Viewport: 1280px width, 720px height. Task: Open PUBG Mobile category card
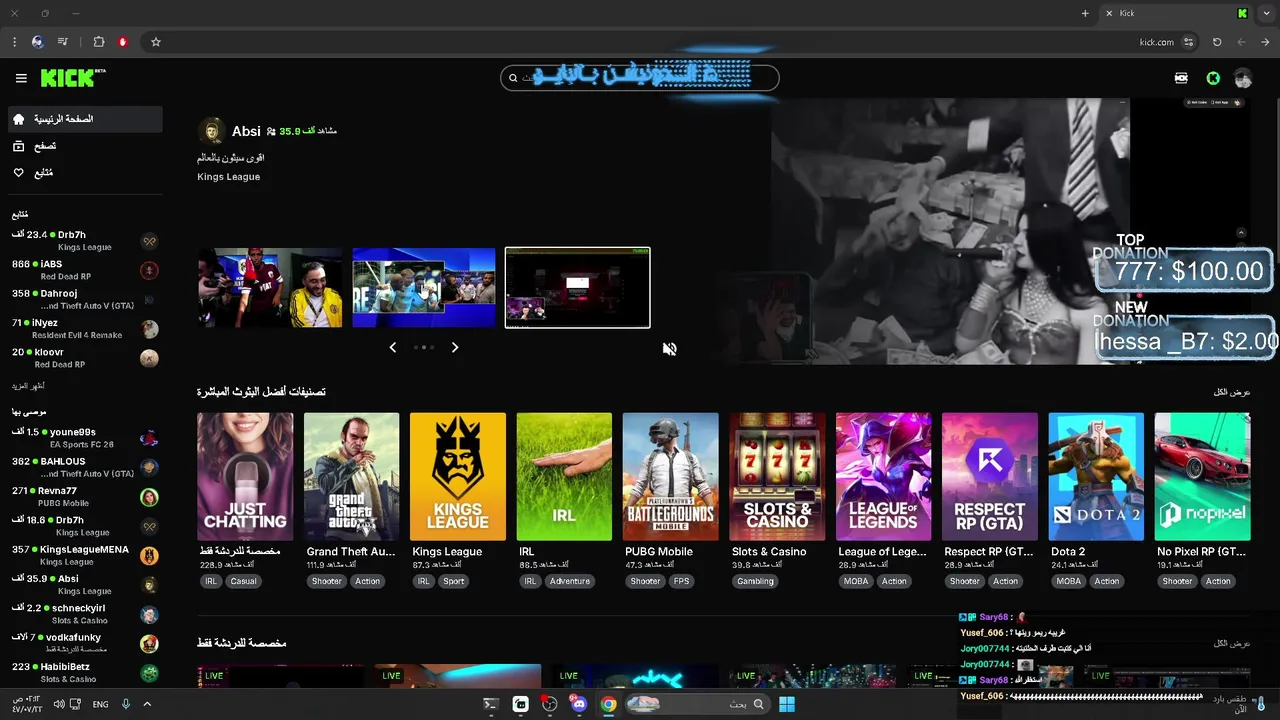click(x=670, y=477)
